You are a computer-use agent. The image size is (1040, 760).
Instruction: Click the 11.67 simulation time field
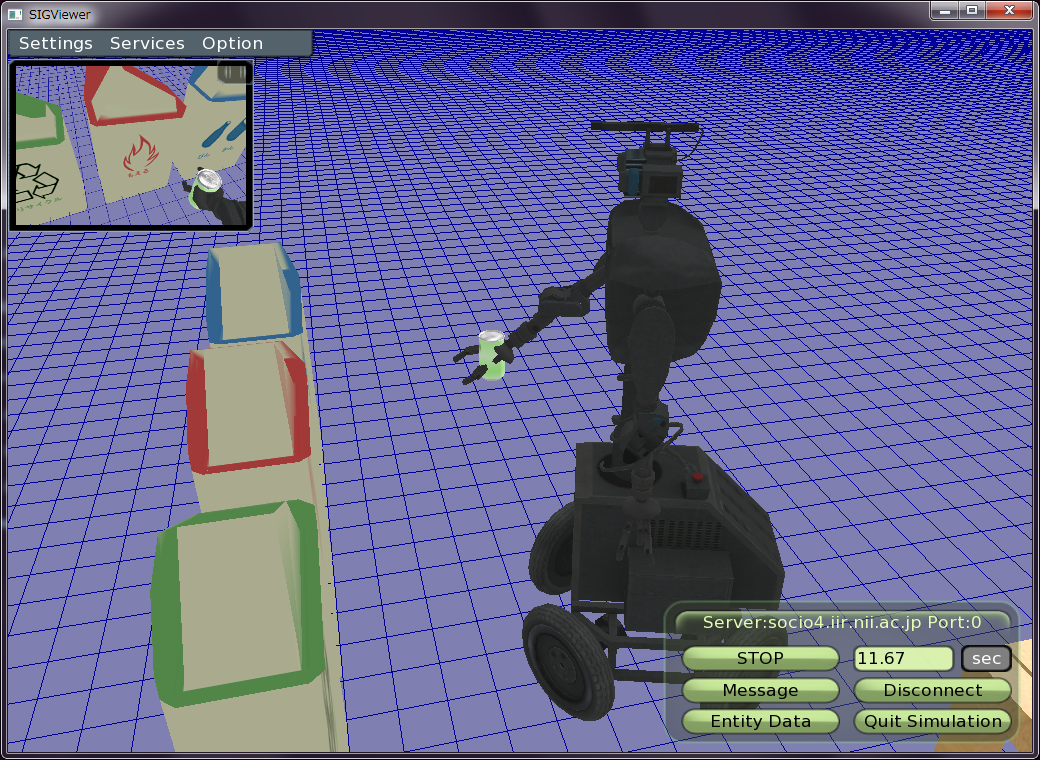tap(903, 658)
